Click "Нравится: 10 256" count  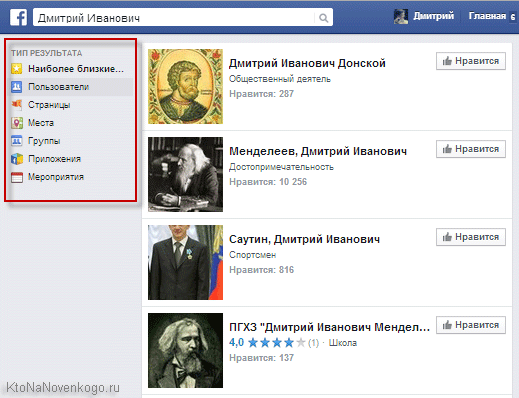268,182
